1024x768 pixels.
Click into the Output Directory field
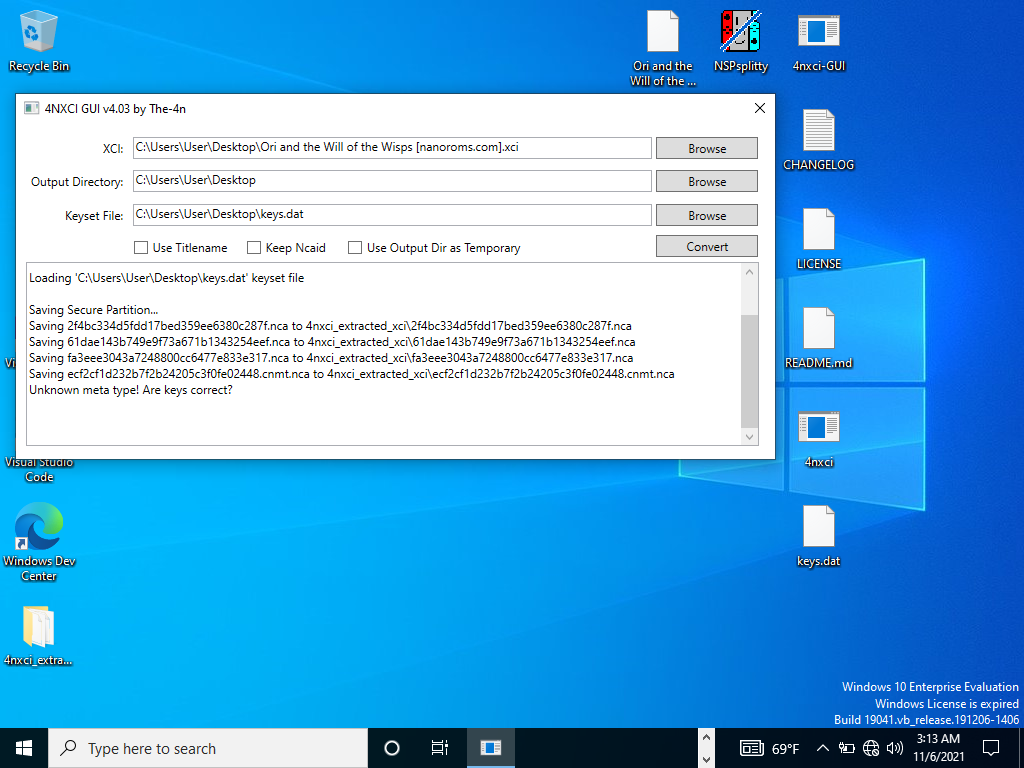392,181
